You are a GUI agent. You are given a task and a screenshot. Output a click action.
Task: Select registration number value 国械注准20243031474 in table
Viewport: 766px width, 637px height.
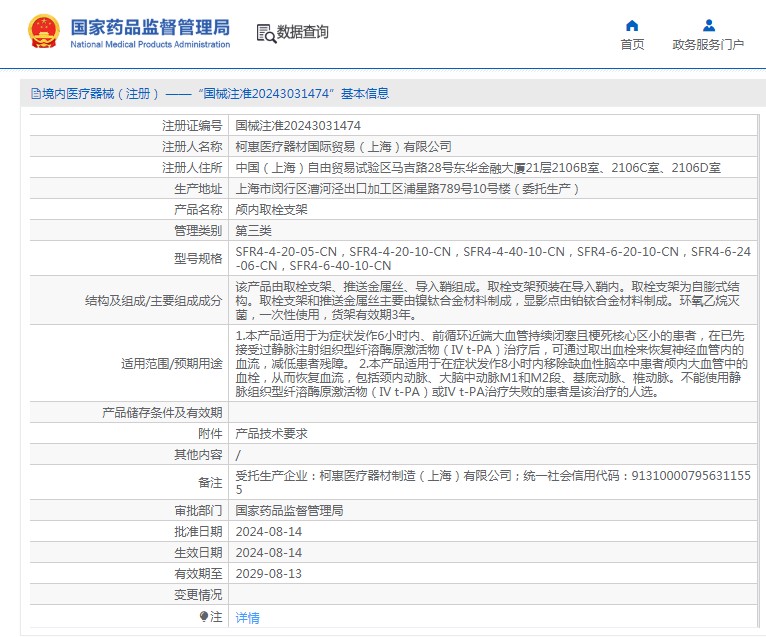(x=298, y=126)
